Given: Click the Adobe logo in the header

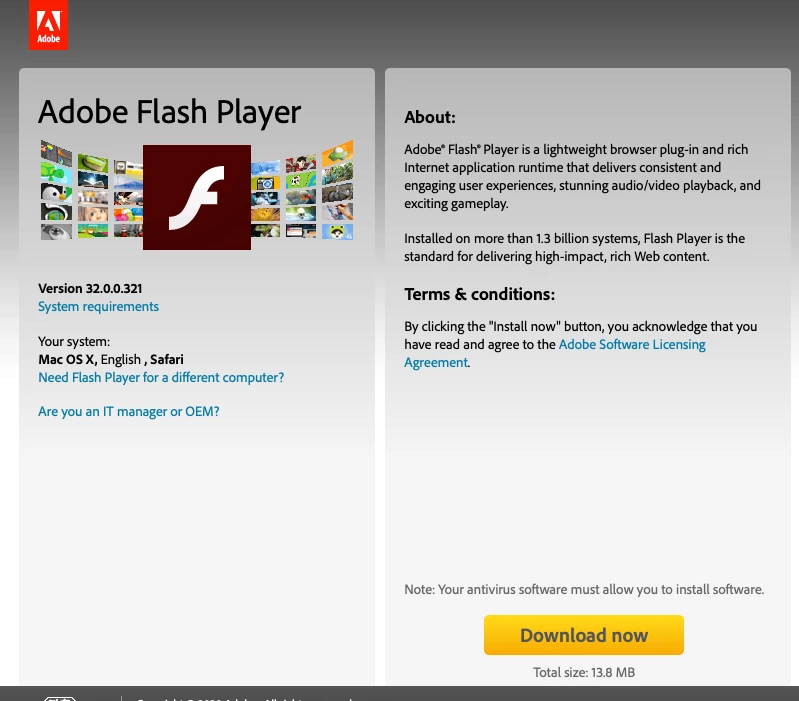Looking at the screenshot, I should [x=48, y=25].
